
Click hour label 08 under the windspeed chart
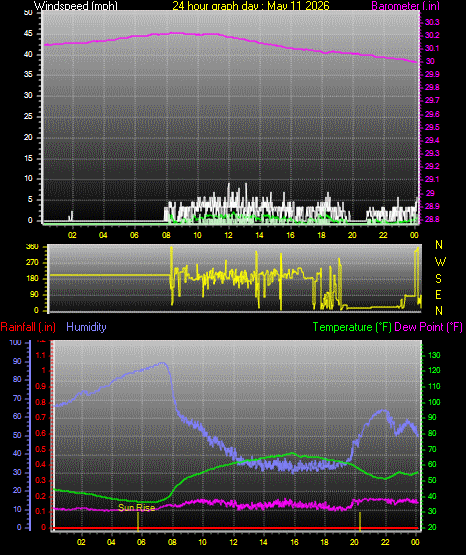(166, 235)
